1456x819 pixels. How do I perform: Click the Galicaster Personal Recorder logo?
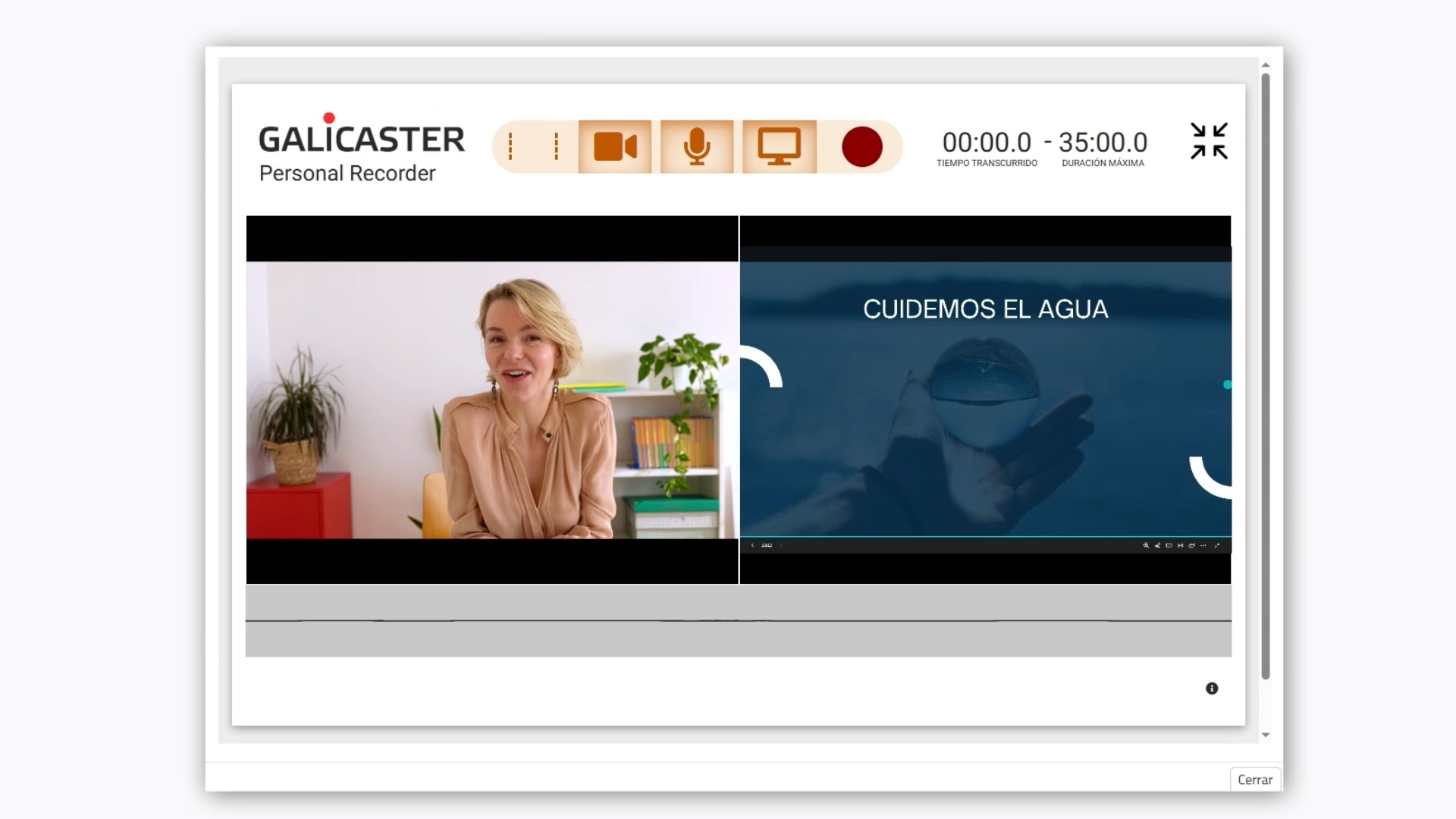[361, 149]
